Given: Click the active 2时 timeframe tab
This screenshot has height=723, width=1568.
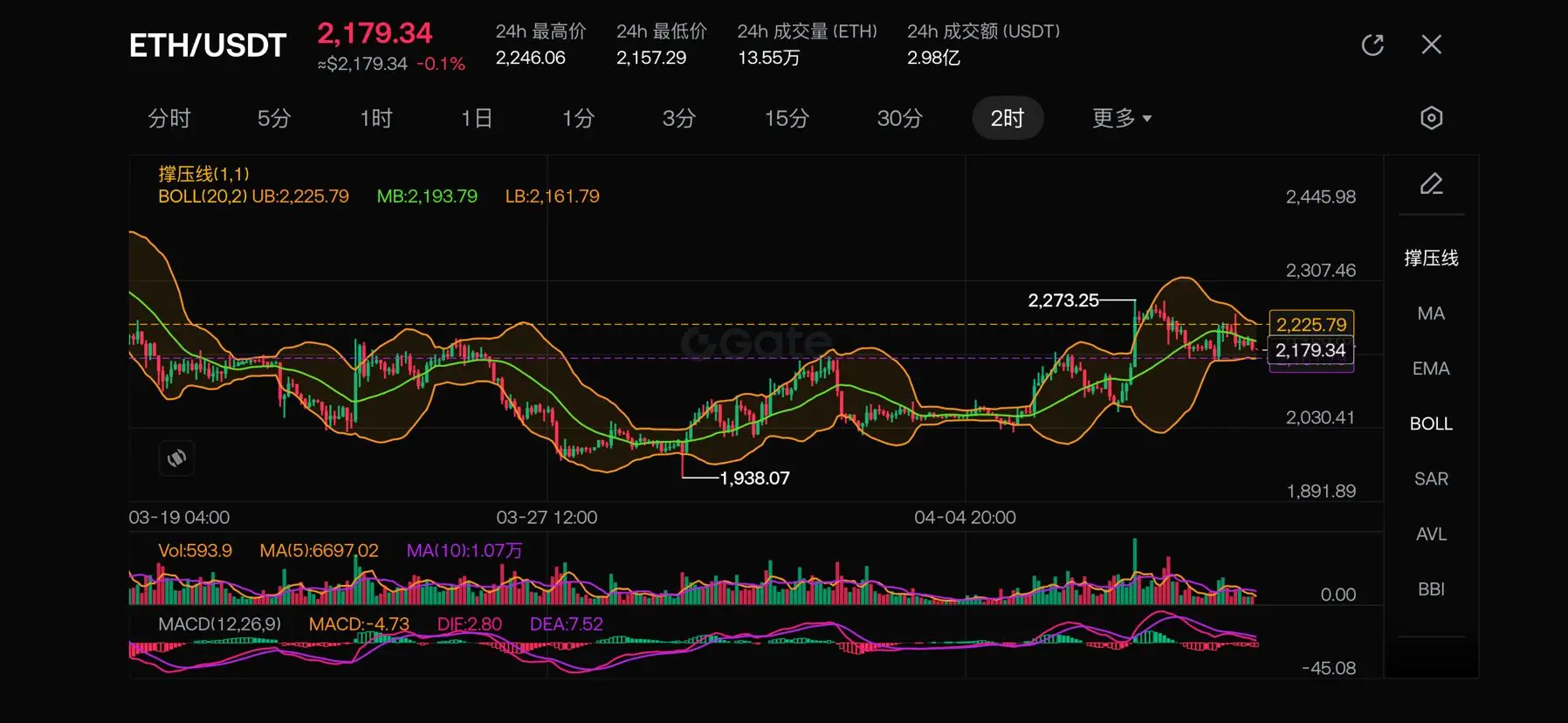Looking at the screenshot, I should point(1008,118).
